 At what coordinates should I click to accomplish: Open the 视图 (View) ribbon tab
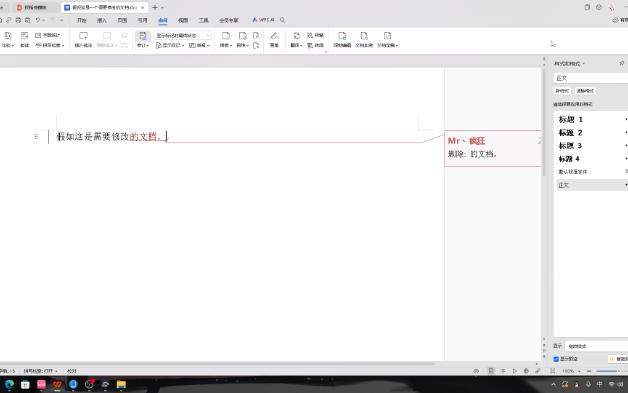coord(183,20)
